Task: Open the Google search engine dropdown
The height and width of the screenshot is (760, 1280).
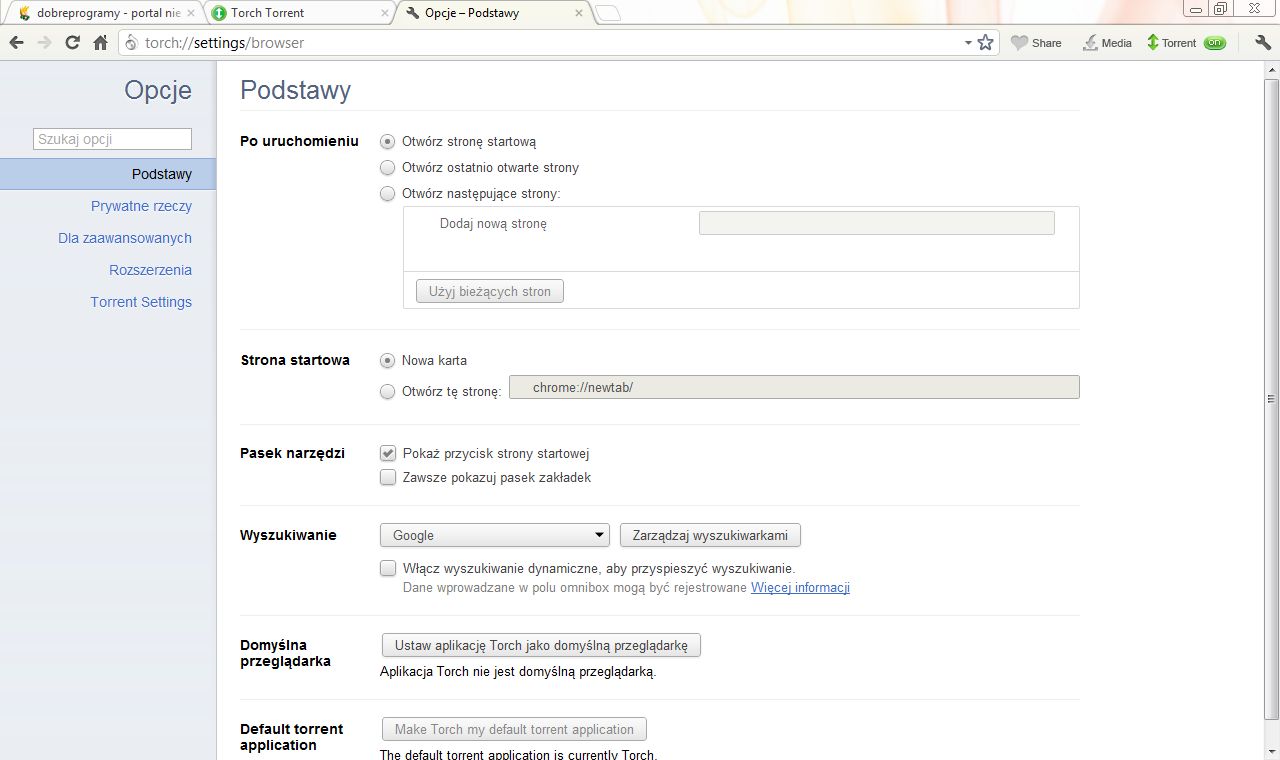Action: pyautogui.click(x=495, y=535)
